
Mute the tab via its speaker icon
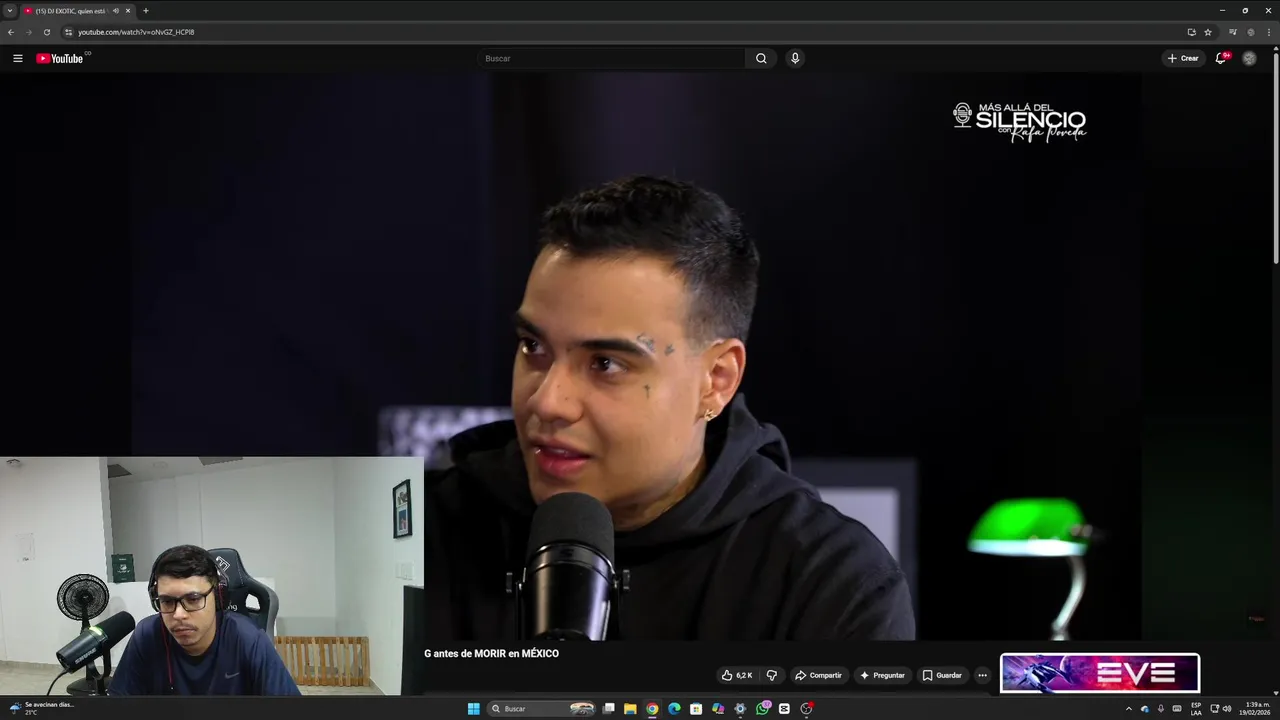tap(116, 11)
